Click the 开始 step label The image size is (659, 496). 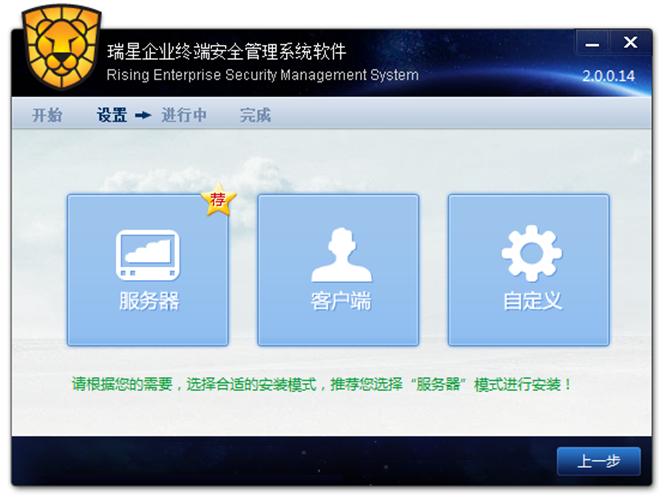pos(47,115)
